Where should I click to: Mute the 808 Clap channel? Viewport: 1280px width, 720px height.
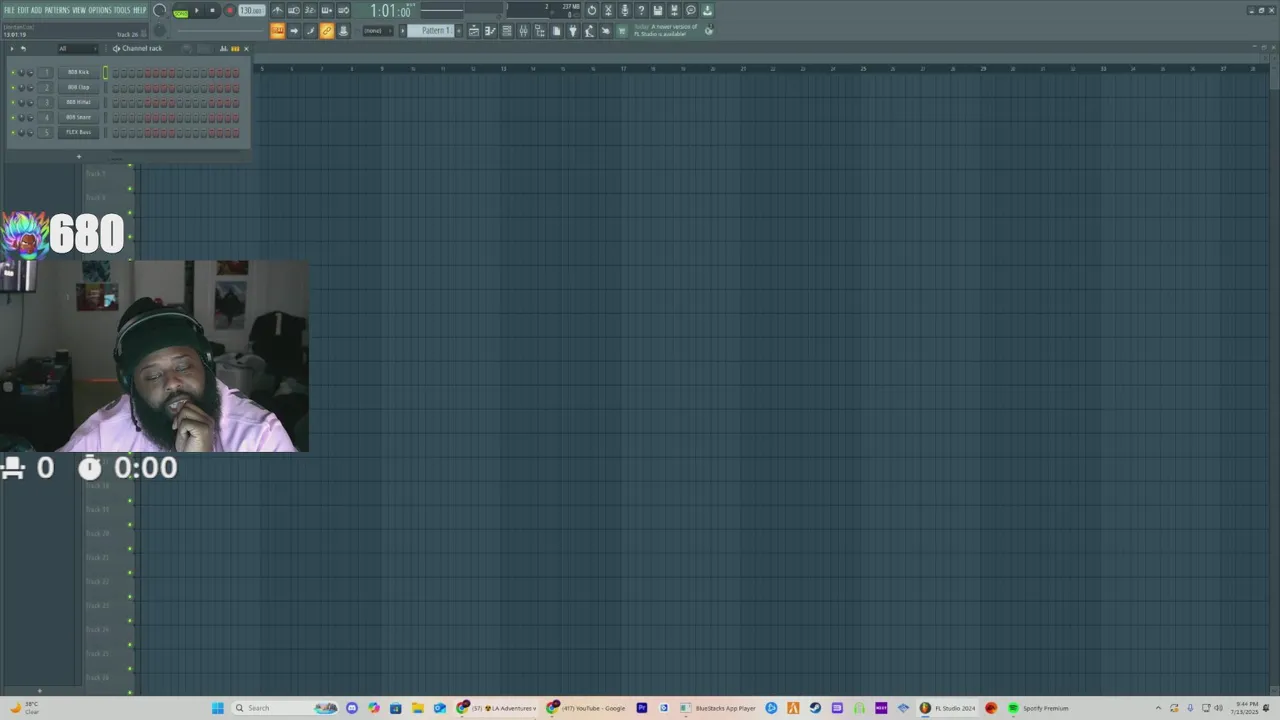[x=13, y=87]
